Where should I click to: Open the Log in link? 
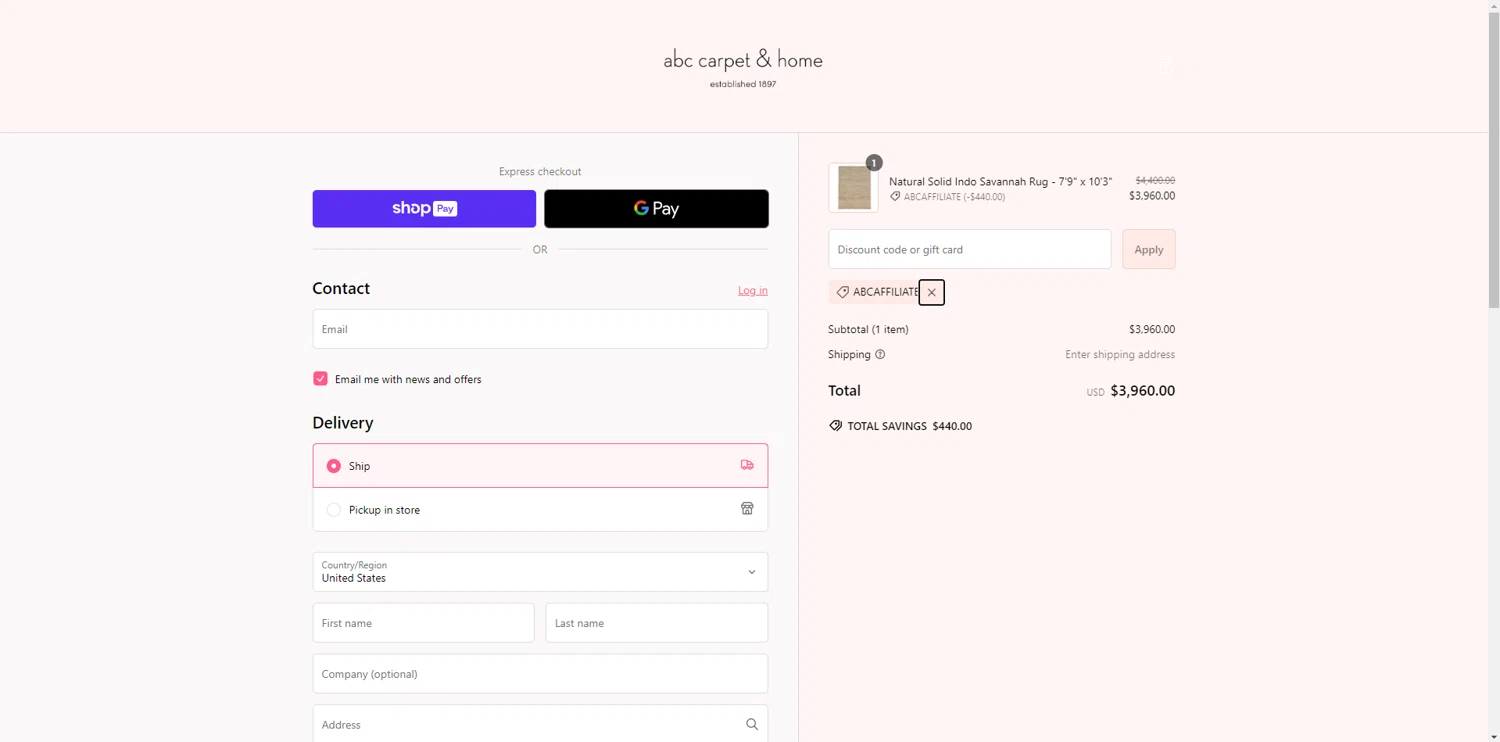pos(753,290)
